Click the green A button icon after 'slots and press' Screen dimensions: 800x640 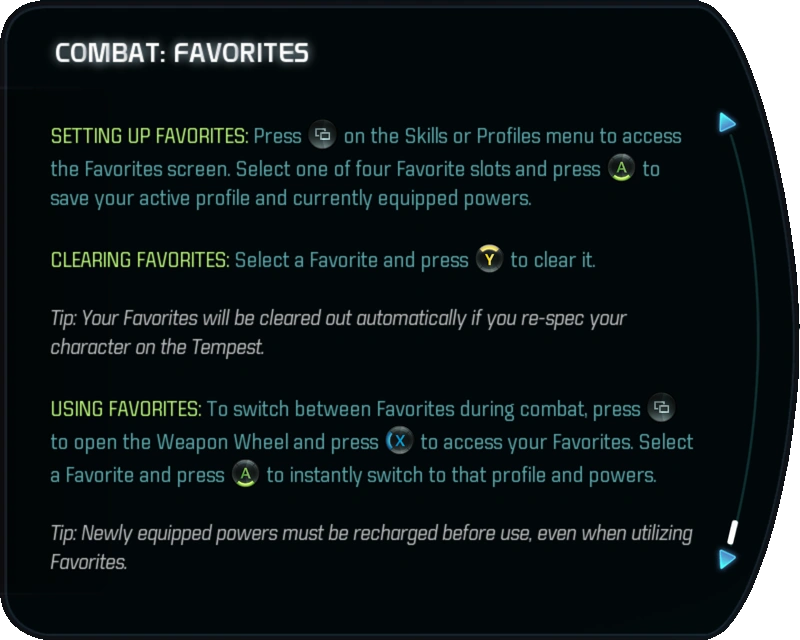(x=620, y=168)
